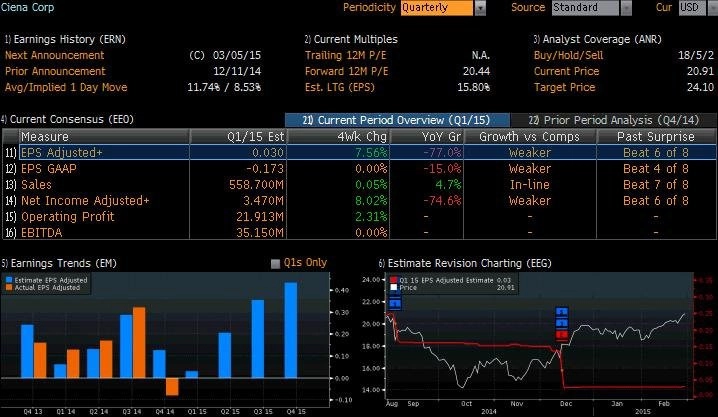Click the negative Q4 14 actual EPS bar

pyautogui.click(x=172, y=387)
